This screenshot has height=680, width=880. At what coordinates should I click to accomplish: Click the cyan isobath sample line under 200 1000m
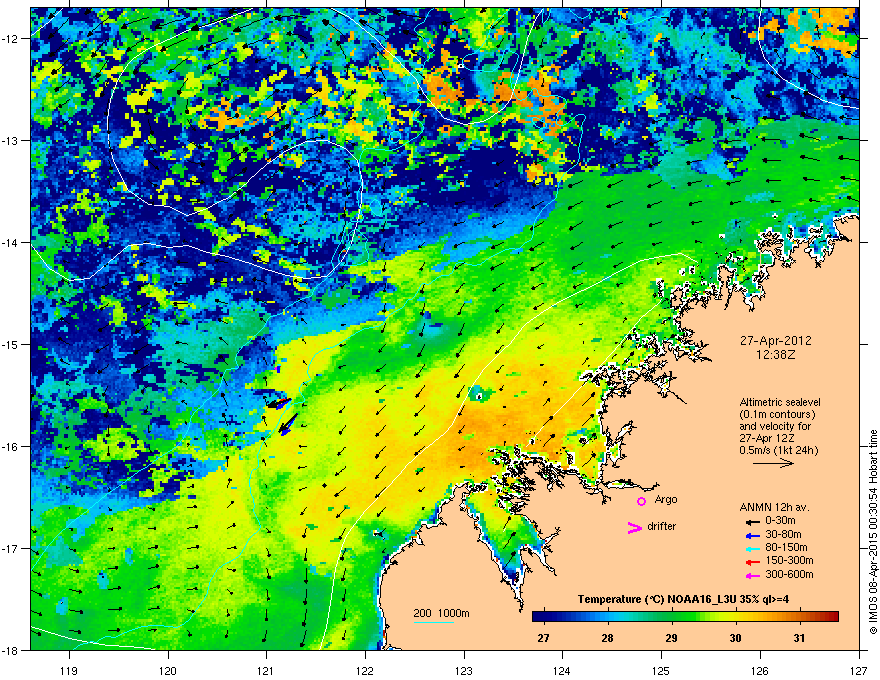click(433, 622)
